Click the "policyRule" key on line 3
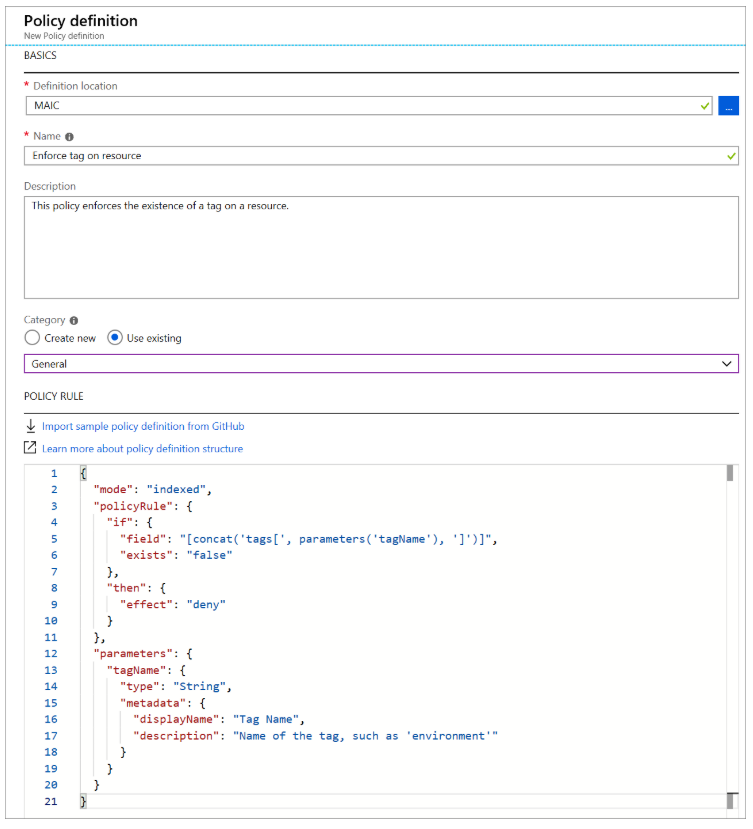The width and height of the screenshot is (753, 829). coord(133,506)
